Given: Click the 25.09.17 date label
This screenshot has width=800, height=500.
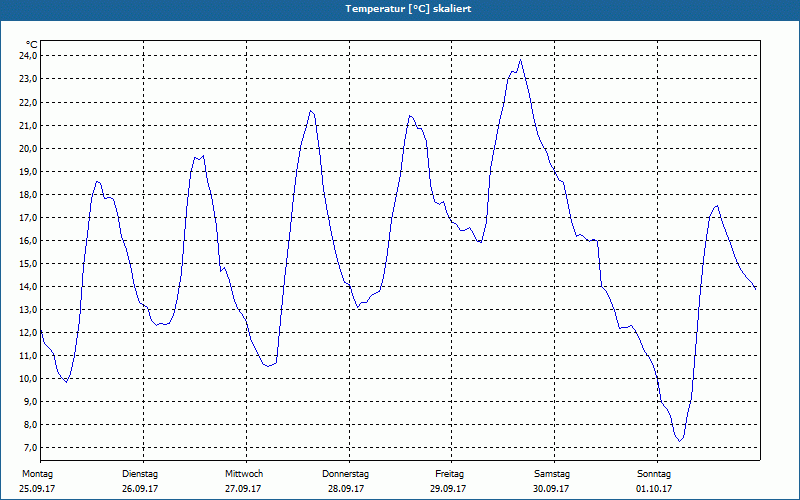Looking at the screenshot, I should (x=37, y=489).
